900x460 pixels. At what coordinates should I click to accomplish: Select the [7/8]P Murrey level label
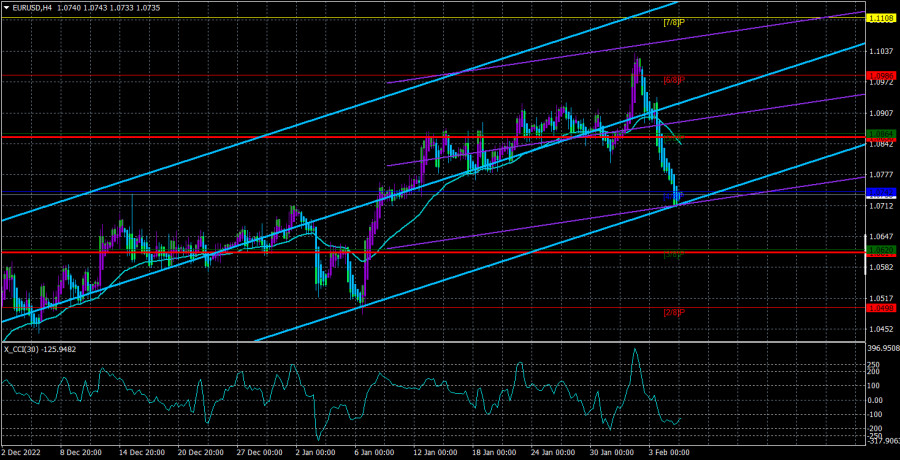tap(674, 22)
